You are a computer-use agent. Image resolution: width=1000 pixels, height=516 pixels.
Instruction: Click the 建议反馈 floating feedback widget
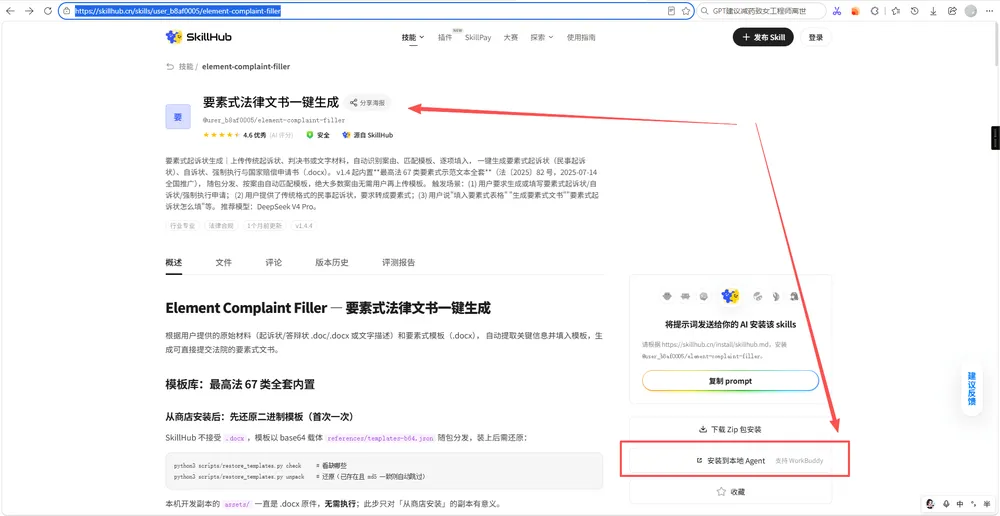tap(971, 388)
